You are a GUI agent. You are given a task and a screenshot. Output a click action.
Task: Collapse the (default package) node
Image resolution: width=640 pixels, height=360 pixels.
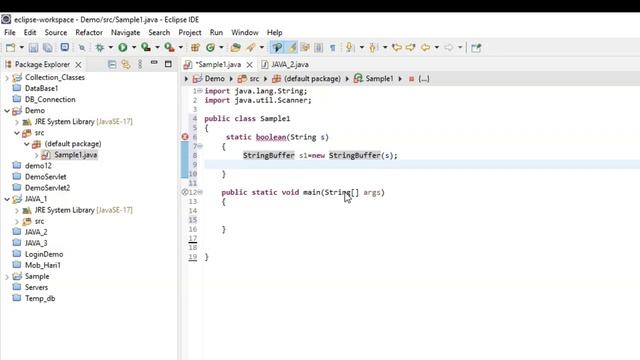[27, 144]
